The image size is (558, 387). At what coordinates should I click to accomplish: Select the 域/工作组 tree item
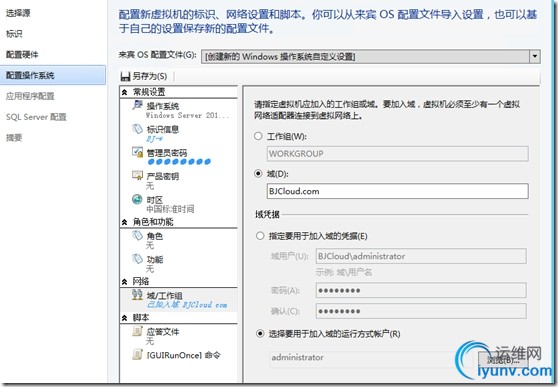[179, 300]
